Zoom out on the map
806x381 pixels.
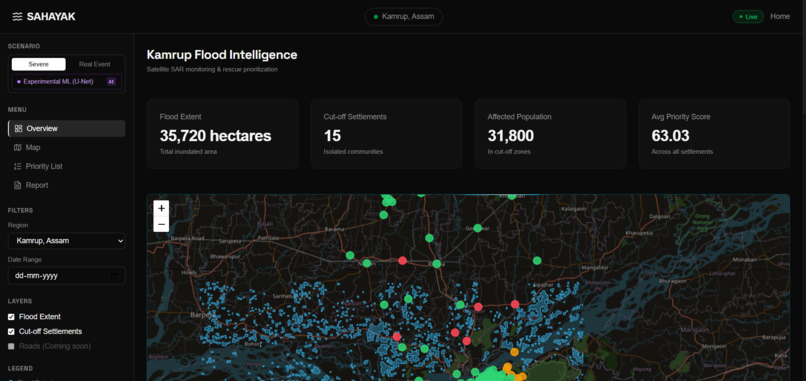tap(161, 224)
